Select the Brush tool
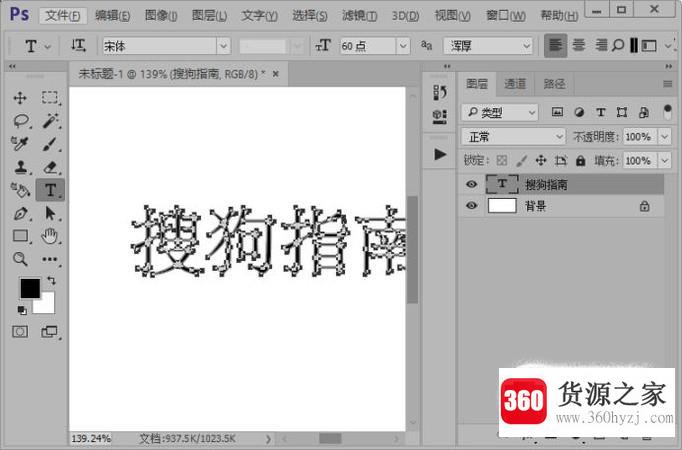Image resolution: width=682 pixels, height=450 pixels. click(50, 144)
